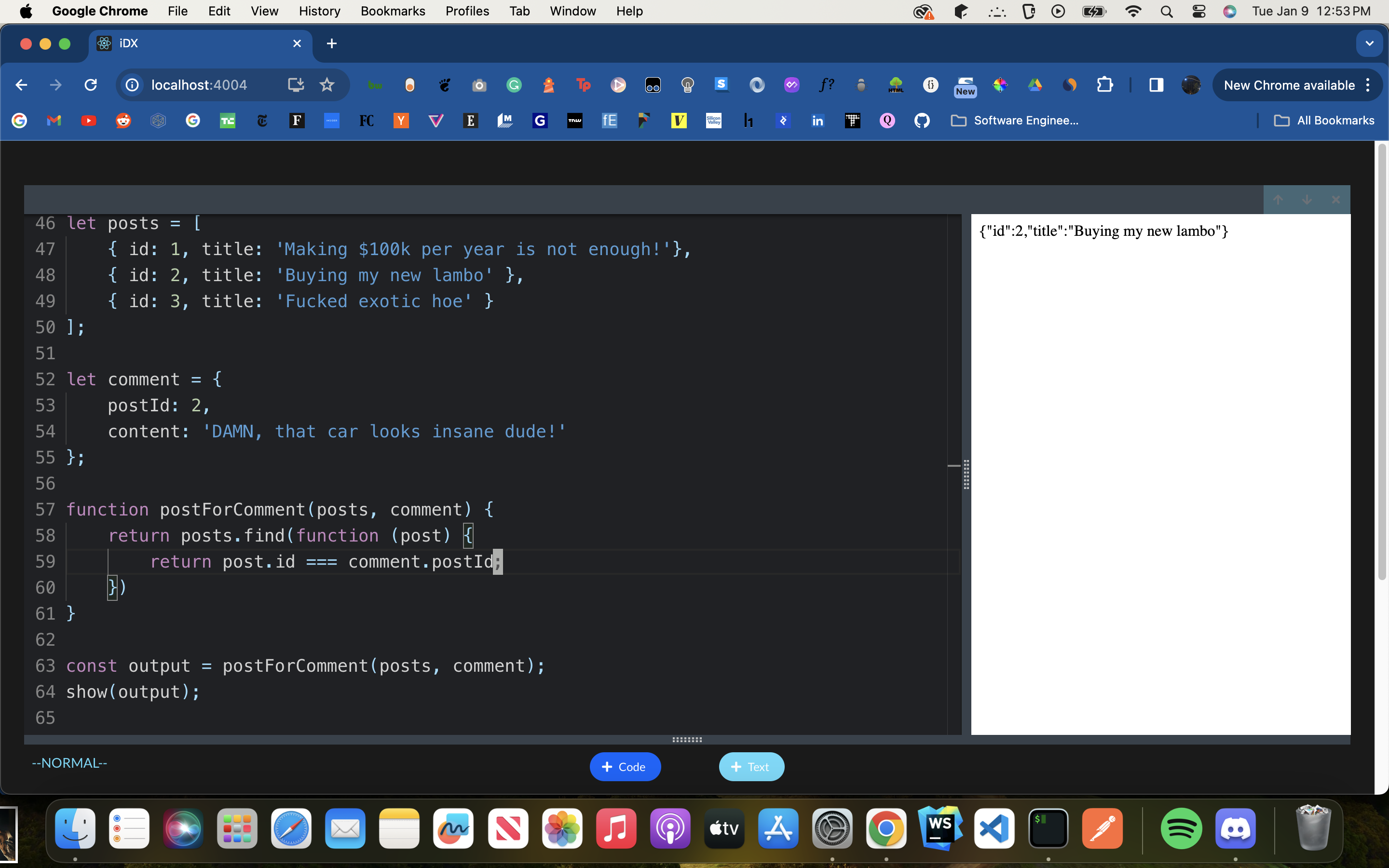Click the Wi-Fi status icon
This screenshot has width=1389, height=868.
[1133, 12]
